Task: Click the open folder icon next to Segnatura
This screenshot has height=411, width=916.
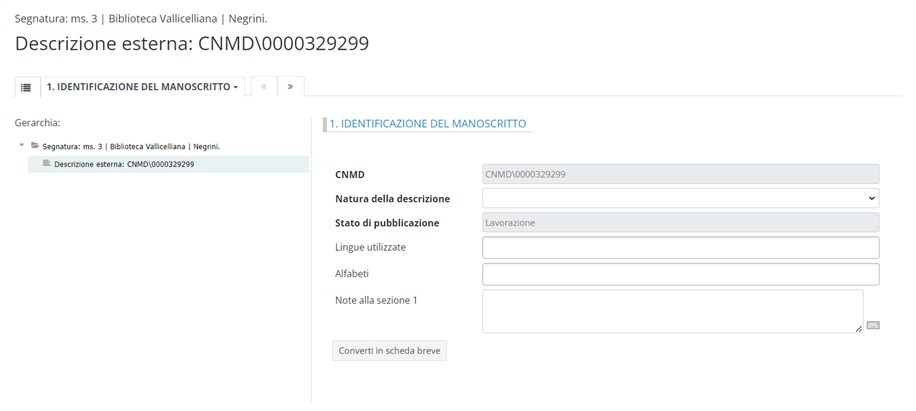Action: [x=35, y=146]
